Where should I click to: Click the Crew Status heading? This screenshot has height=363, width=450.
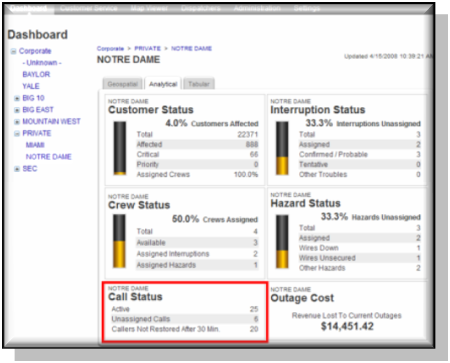pos(139,205)
